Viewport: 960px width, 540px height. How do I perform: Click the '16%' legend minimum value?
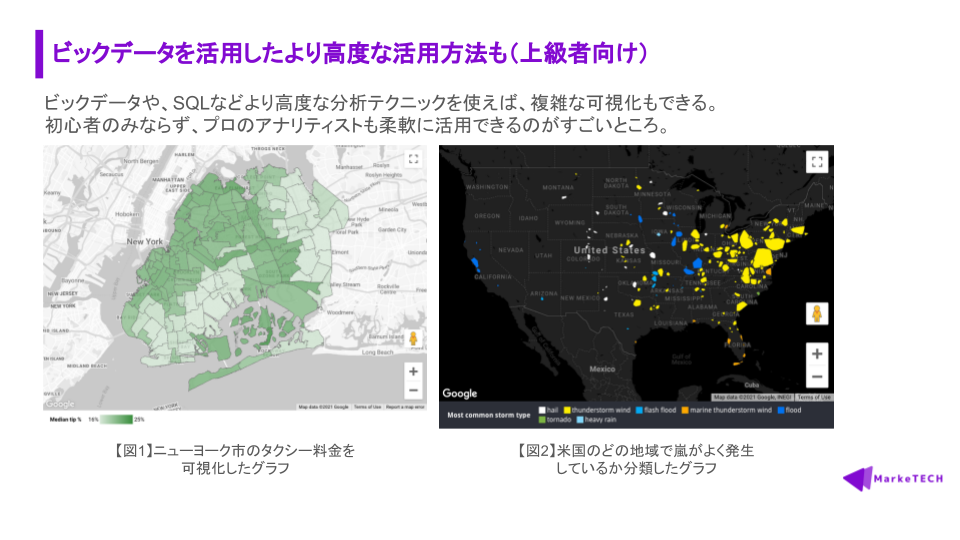pos(93,419)
